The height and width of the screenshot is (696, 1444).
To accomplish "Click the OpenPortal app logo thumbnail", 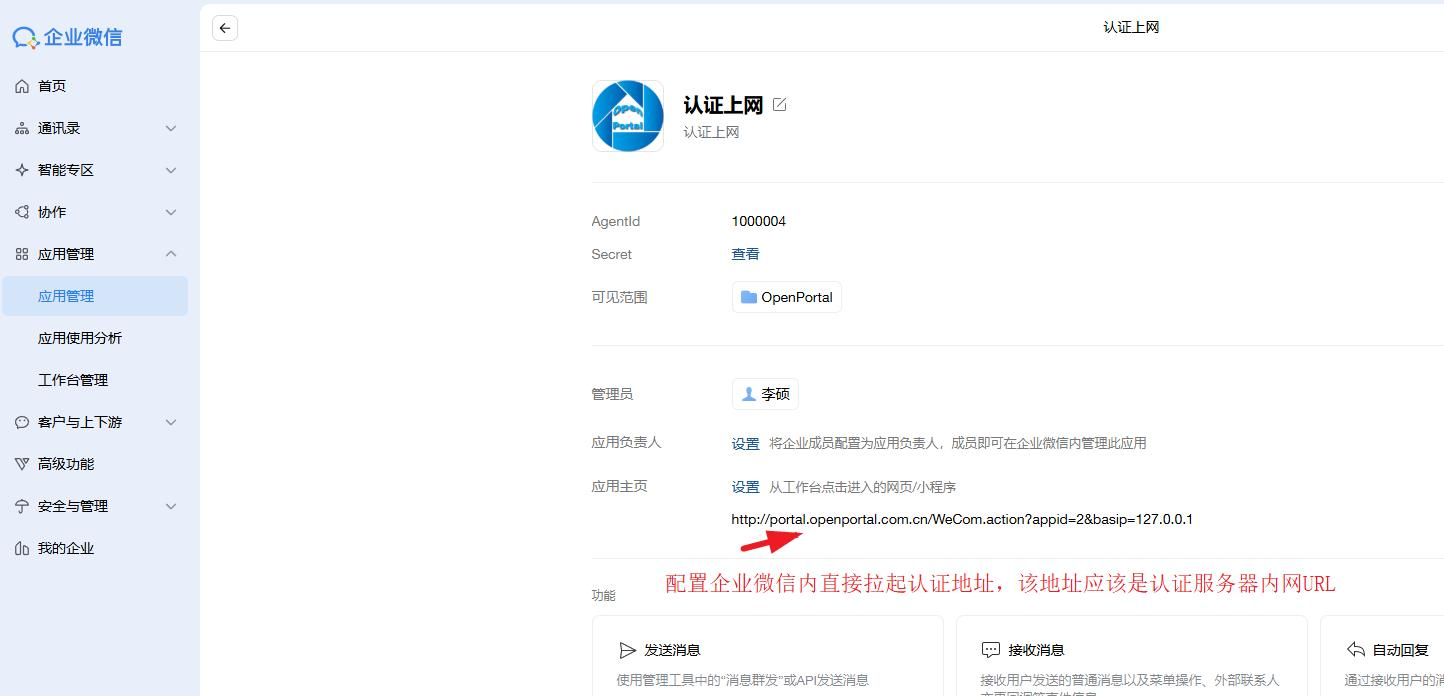I will [x=628, y=116].
